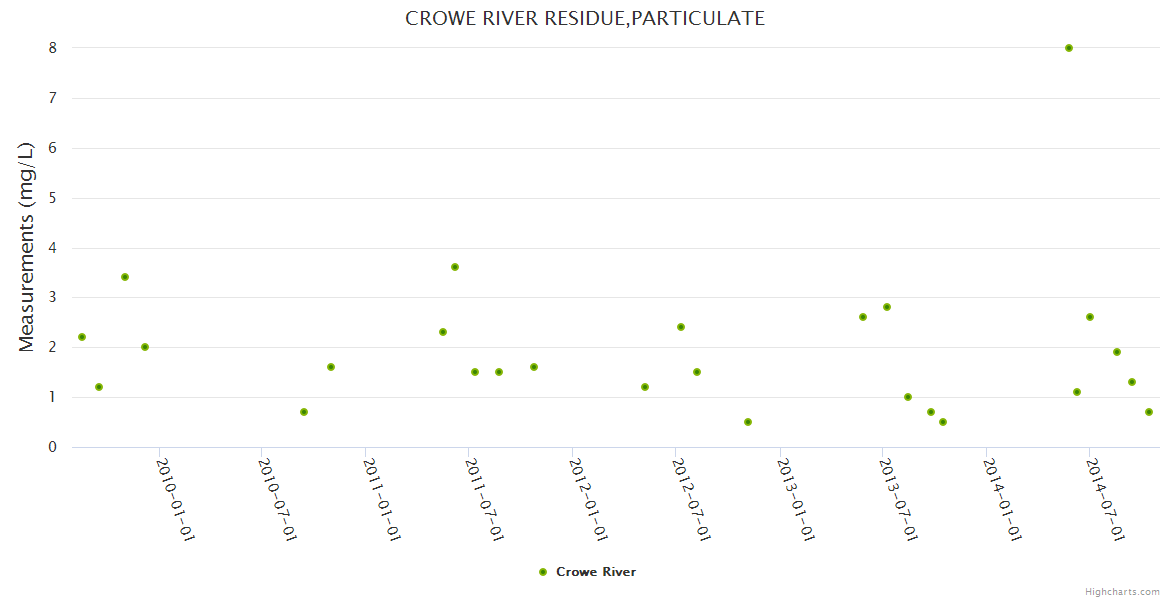Screen dimensions: 1170x600
Task: Open the Highcharts.com credits link
Action: tap(1122, 591)
